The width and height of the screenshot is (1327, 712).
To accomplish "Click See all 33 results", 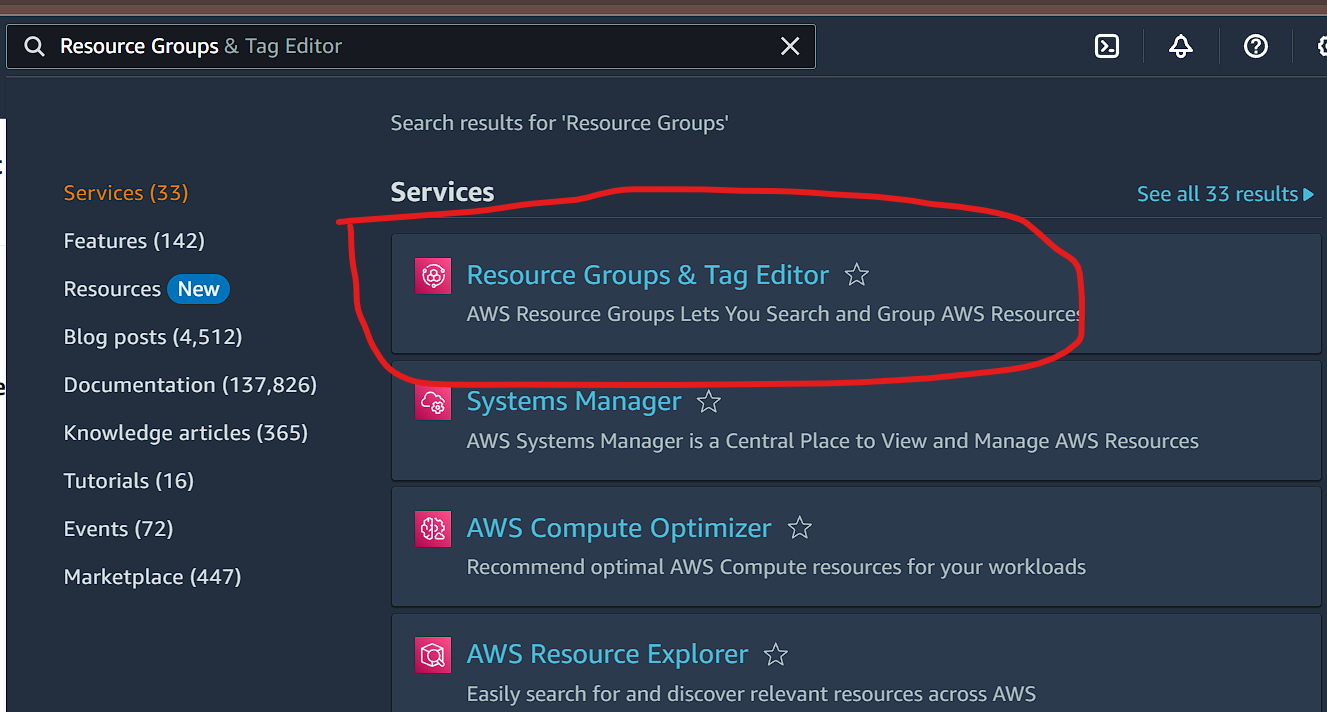I will pos(1225,194).
